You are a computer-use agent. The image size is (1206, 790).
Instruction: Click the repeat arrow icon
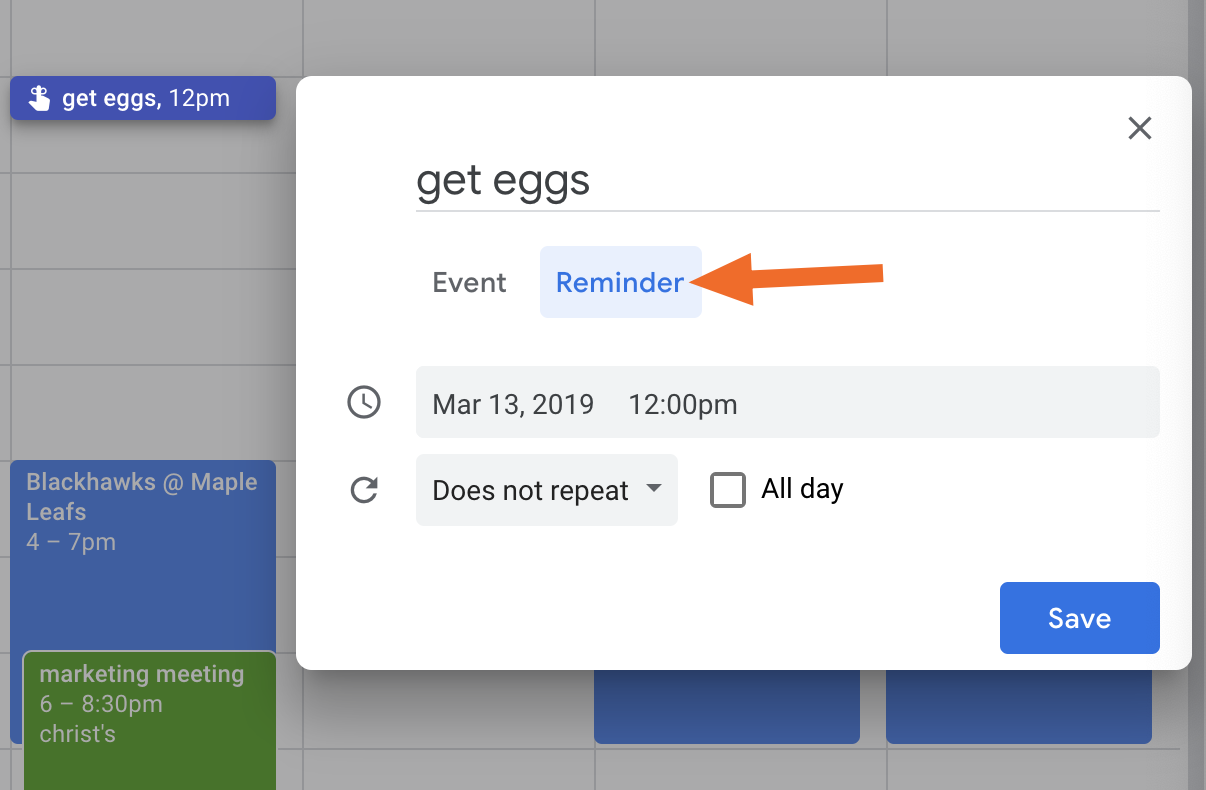coord(364,490)
